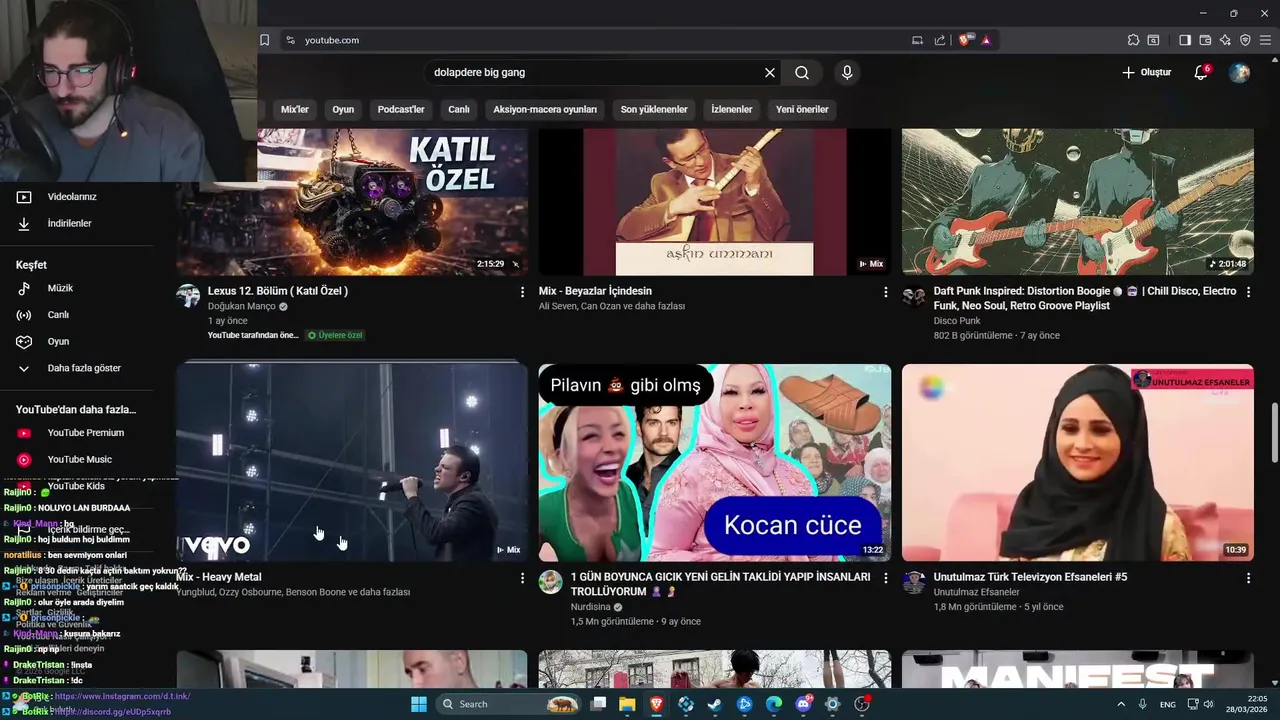The width and height of the screenshot is (1280, 720).
Task: Play the Heavy Metal Vevo thumbnail
Action: click(352, 462)
